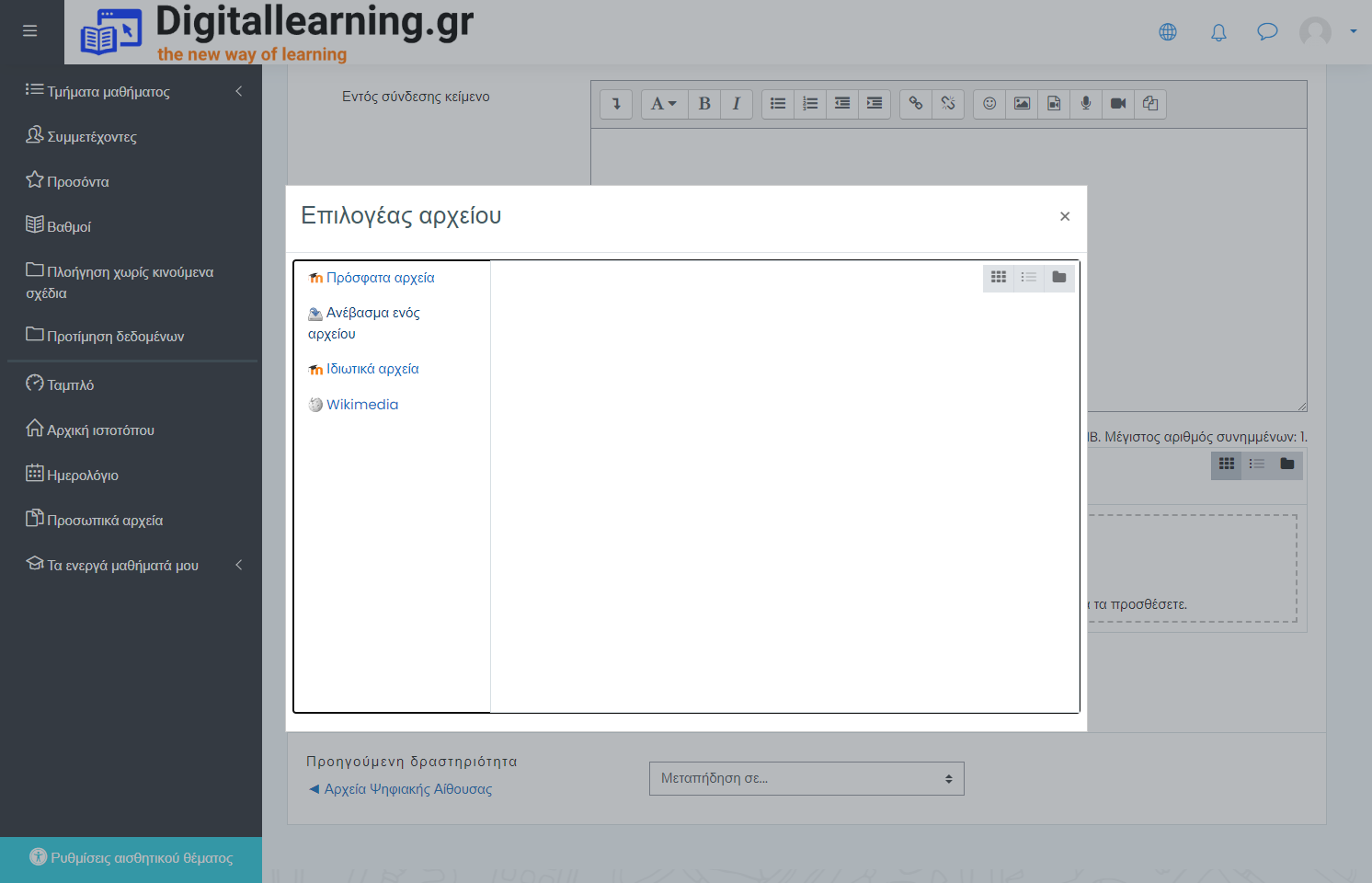Expand the editor toolbar toggle arrow
The height and width of the screenshot is (883, 1372).
pos(616,104)
